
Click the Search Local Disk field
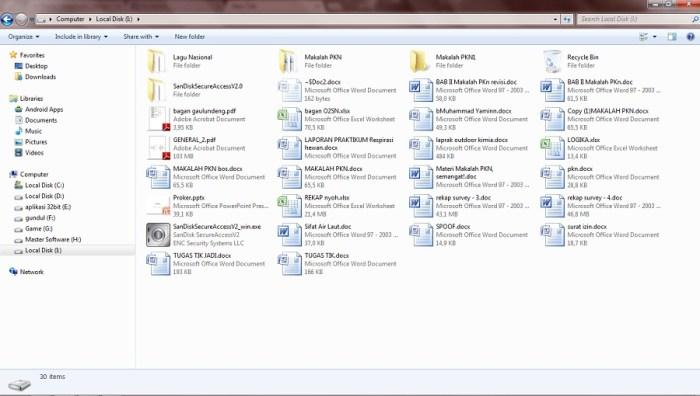point(636,19)
